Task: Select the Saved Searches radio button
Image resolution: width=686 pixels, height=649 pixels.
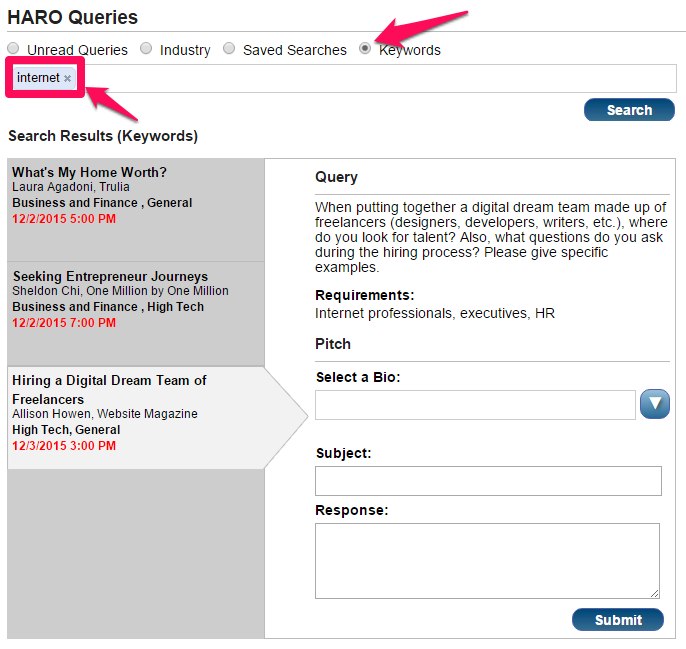Action: pyautogui.click(x=229, y=48)
